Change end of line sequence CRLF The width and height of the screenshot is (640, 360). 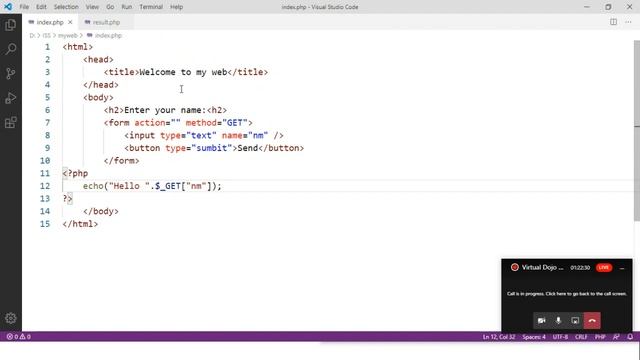[581, 337]
